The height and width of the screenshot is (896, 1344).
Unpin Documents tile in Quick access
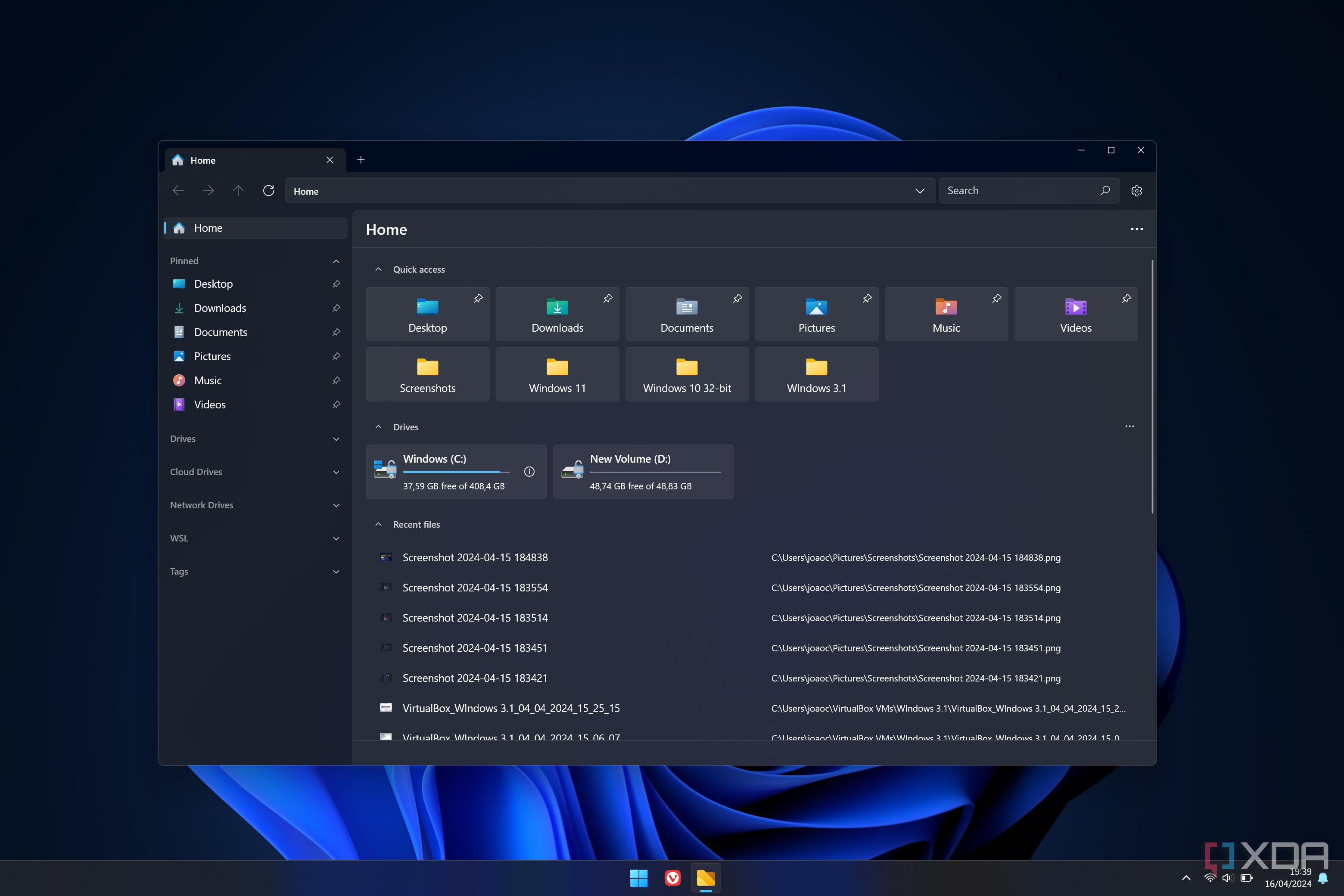[x=738, y=298]
